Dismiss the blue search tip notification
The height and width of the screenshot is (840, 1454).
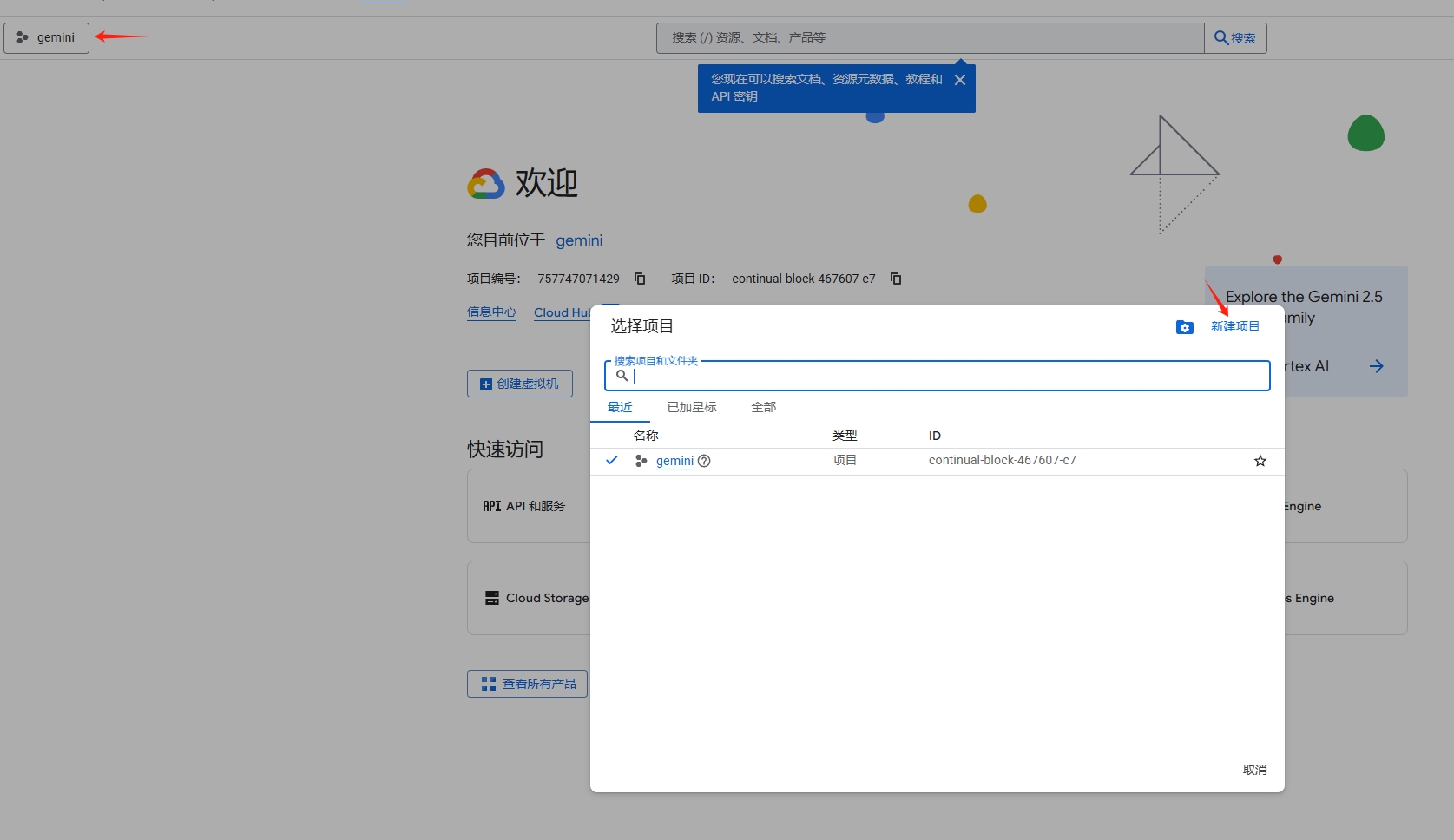click(x=959, y=79)
